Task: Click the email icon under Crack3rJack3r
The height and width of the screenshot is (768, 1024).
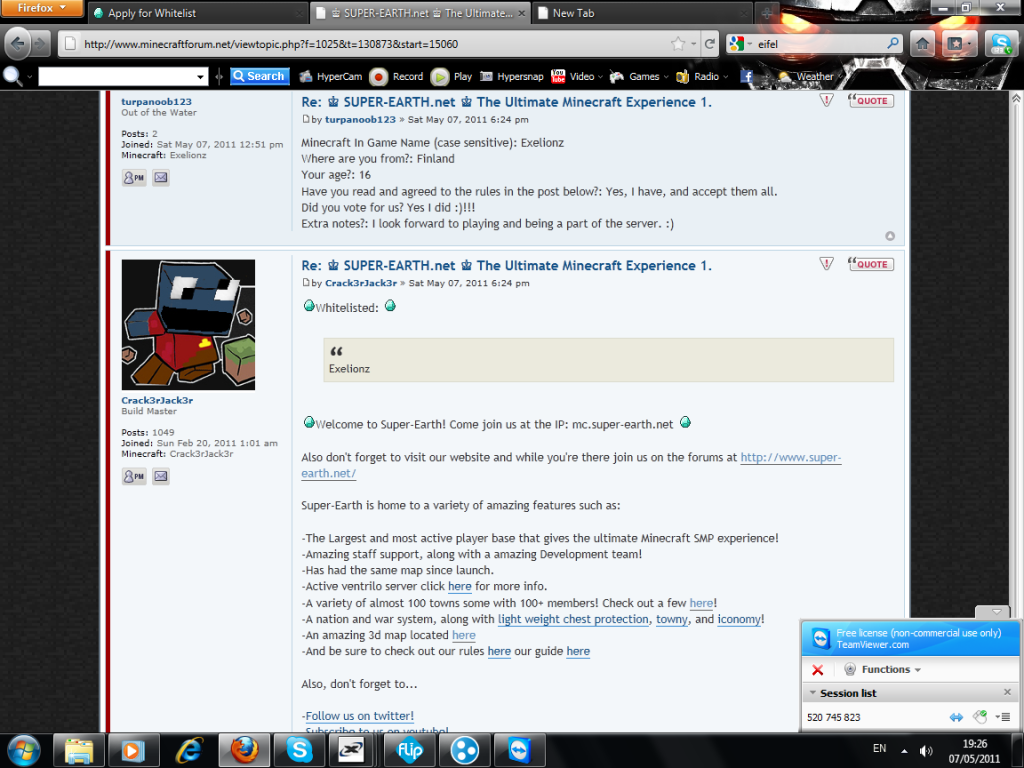Action: point(161,476)
